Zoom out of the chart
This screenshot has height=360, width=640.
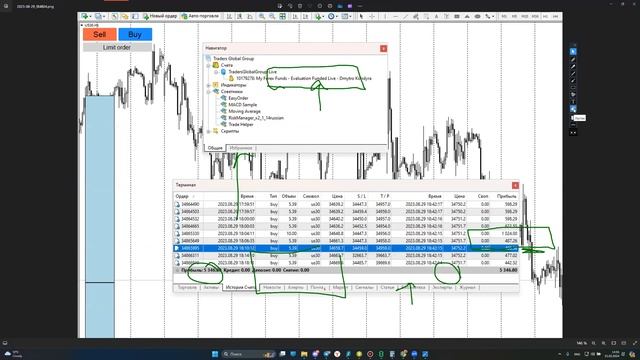pos(272,16)
